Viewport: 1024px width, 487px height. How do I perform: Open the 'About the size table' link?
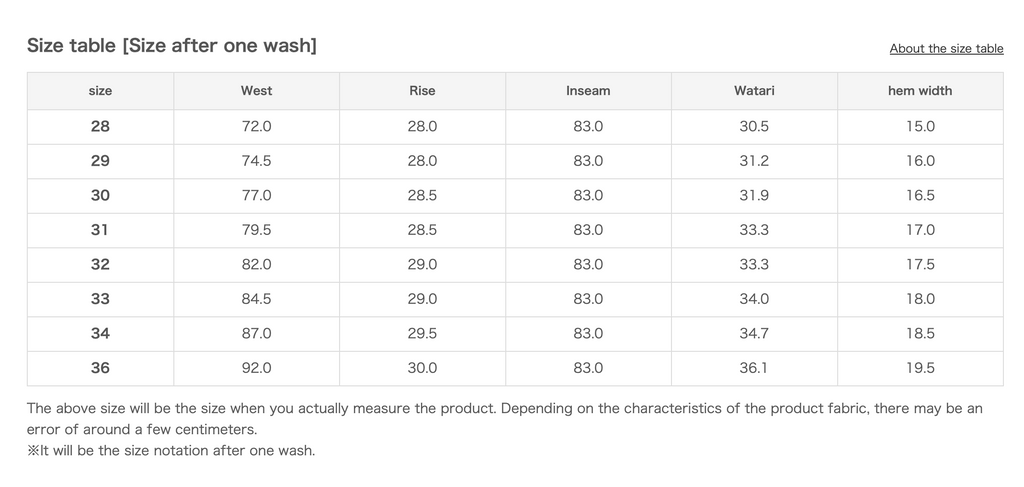(946, 48)
